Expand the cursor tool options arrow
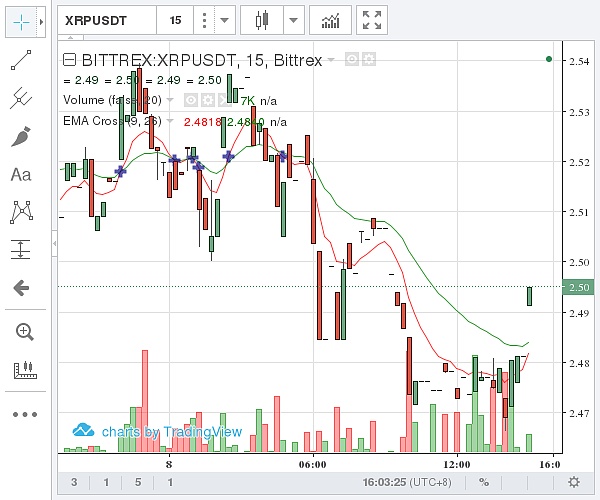 41,23
